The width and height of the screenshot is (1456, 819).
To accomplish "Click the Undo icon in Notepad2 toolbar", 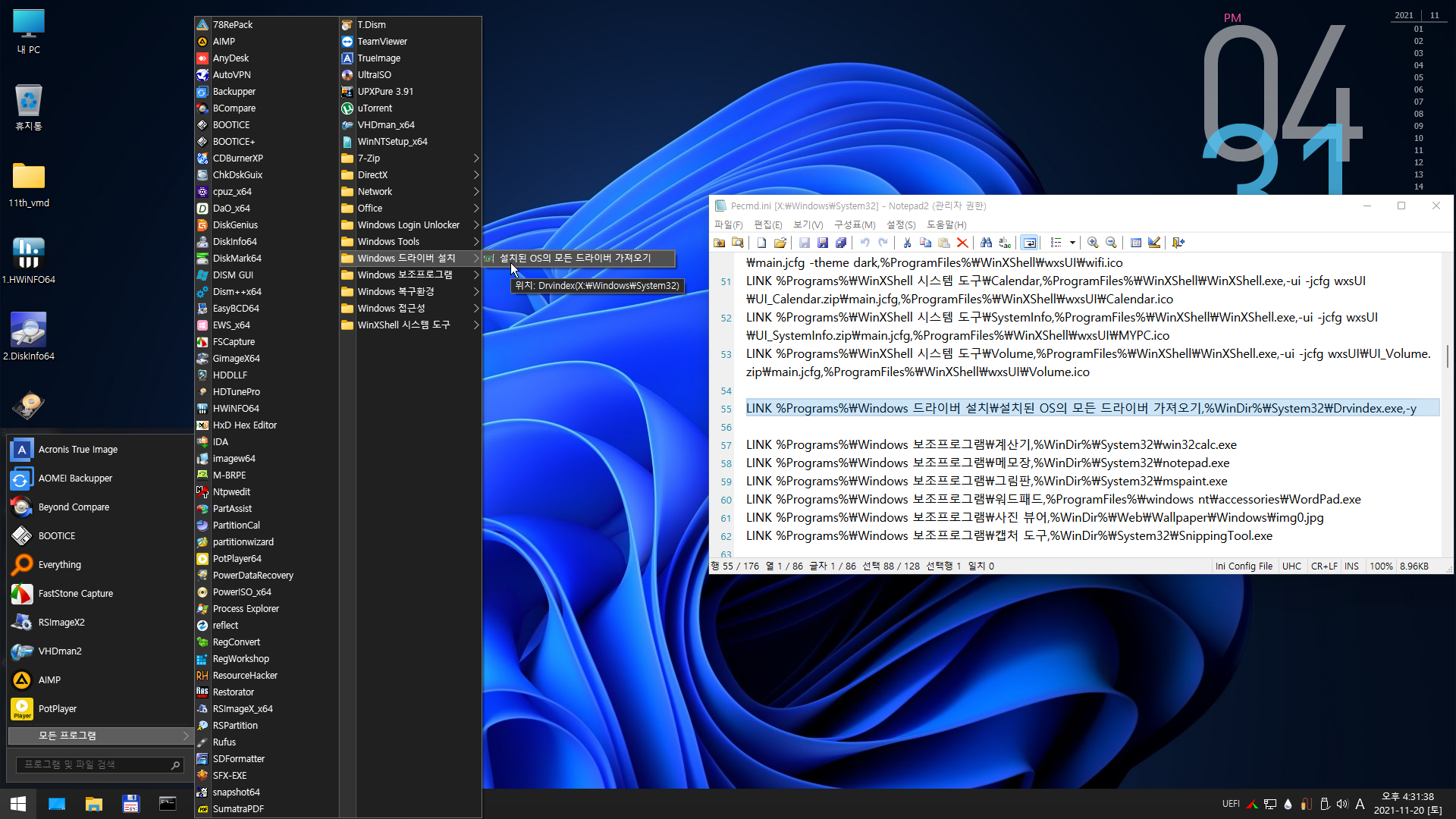I will 864,243.
